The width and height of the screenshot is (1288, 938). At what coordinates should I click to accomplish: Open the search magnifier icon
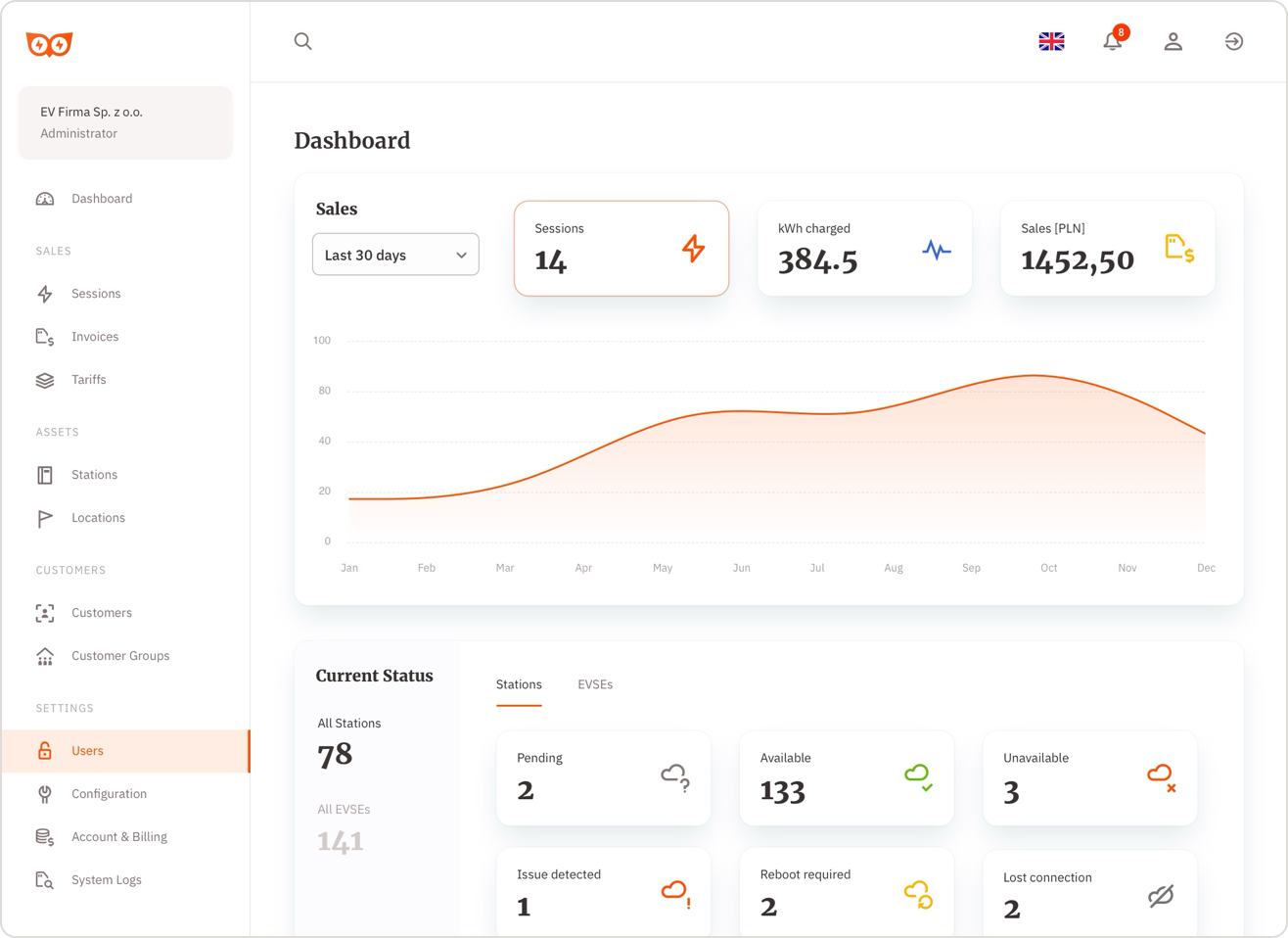[x=302, y=41]
